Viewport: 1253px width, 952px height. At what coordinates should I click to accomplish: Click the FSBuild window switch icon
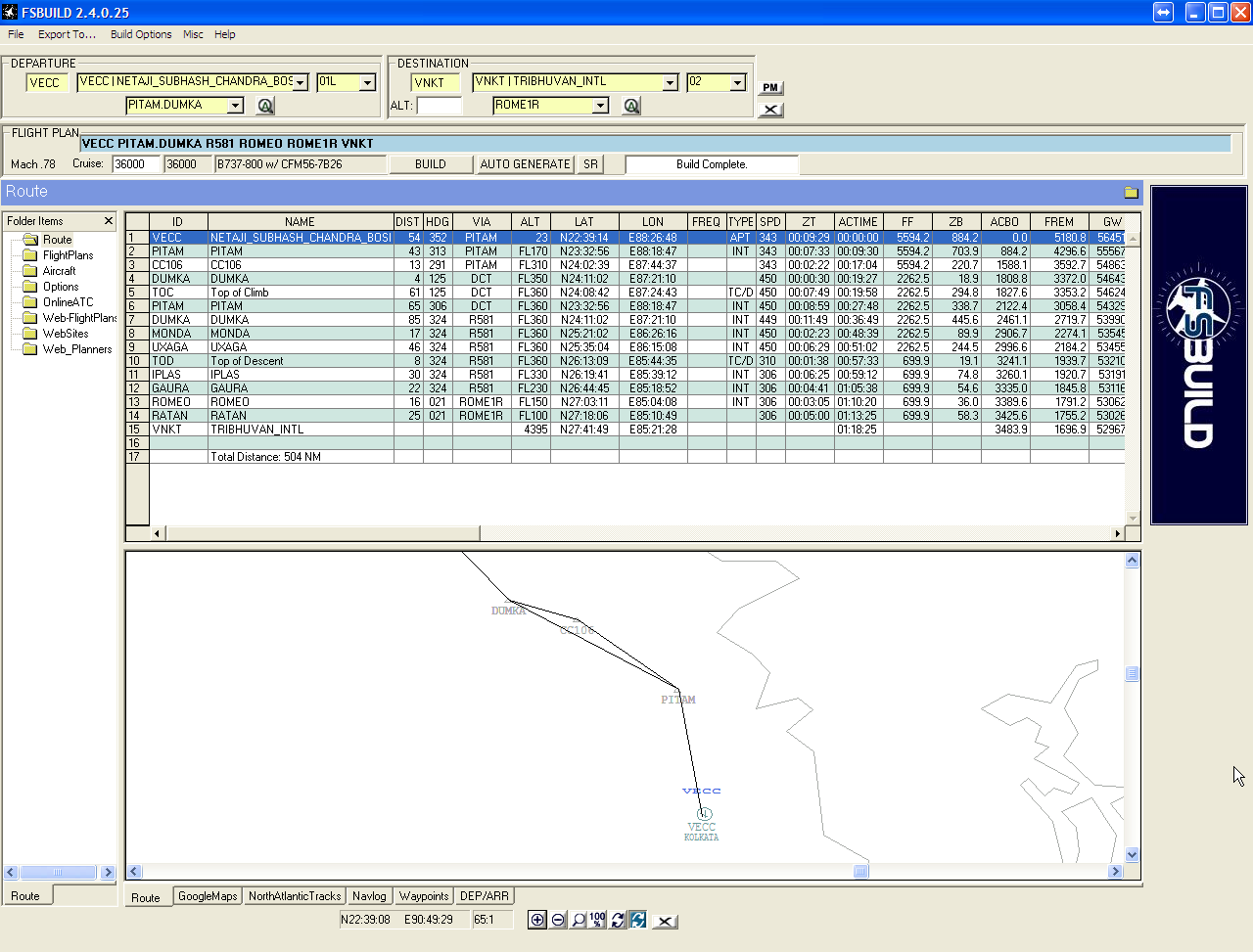click(x=1163, y=12)
